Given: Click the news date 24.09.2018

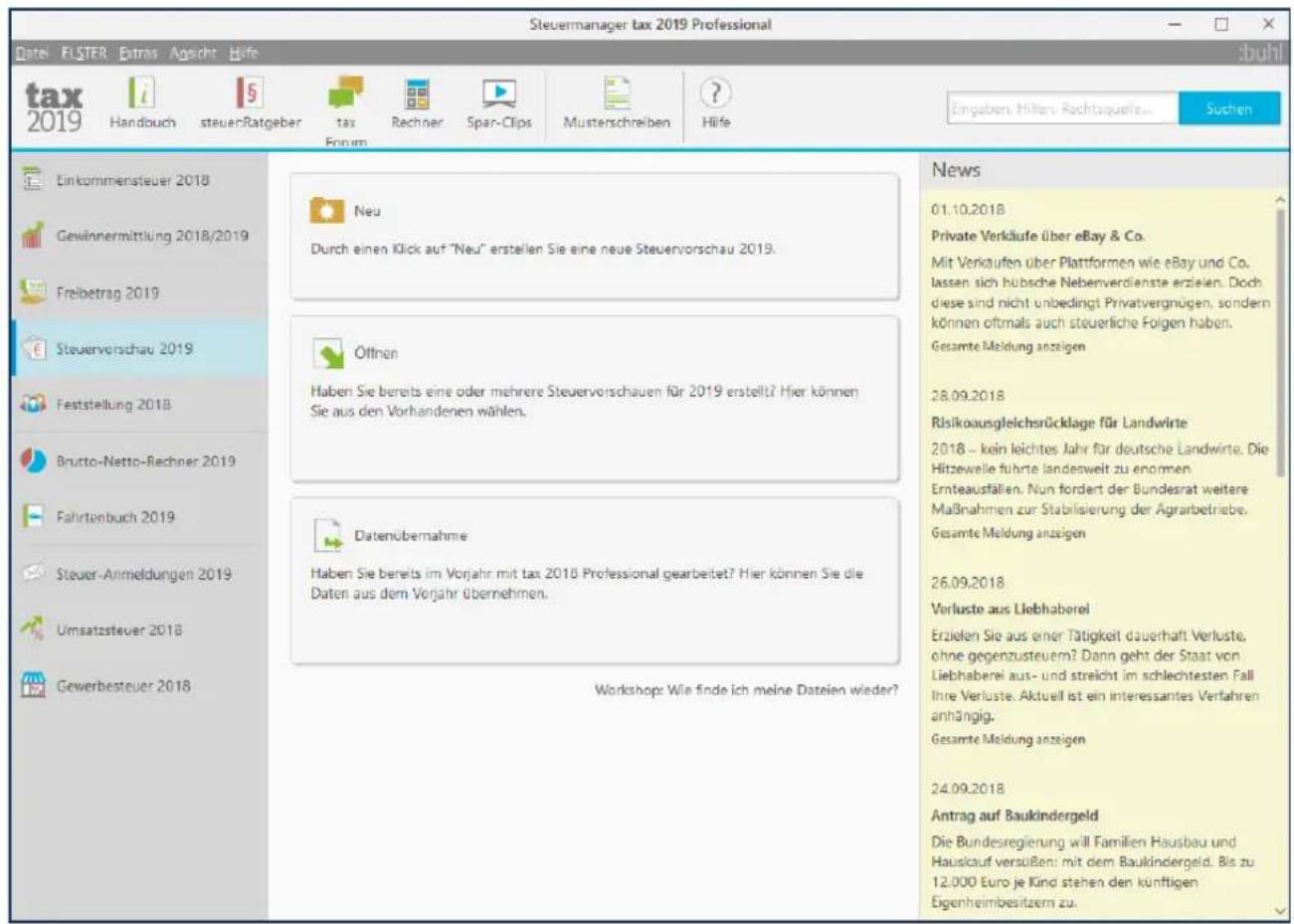Looking at the screenshot, I should pyautogui.click(x=968, y=789).
